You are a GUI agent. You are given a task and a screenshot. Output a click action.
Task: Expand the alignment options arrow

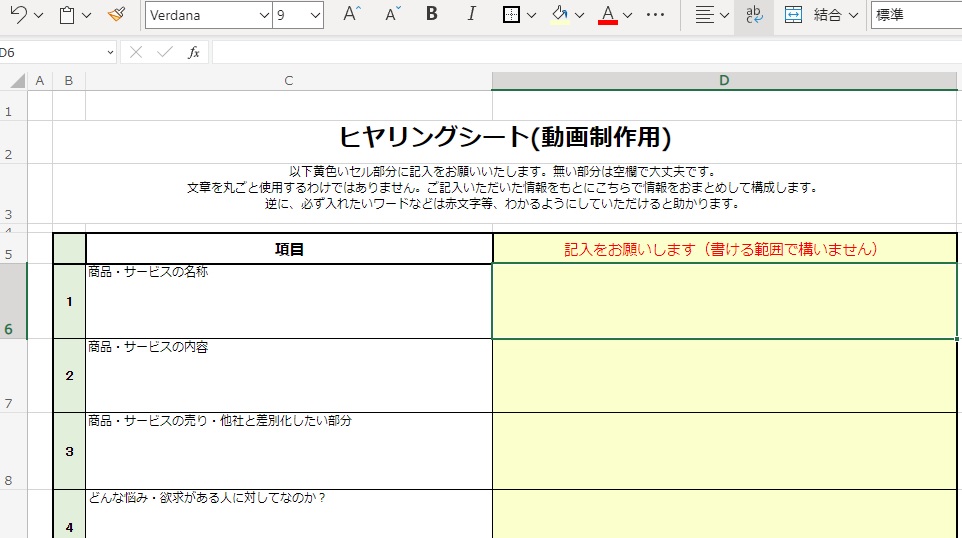click(724, 15)
